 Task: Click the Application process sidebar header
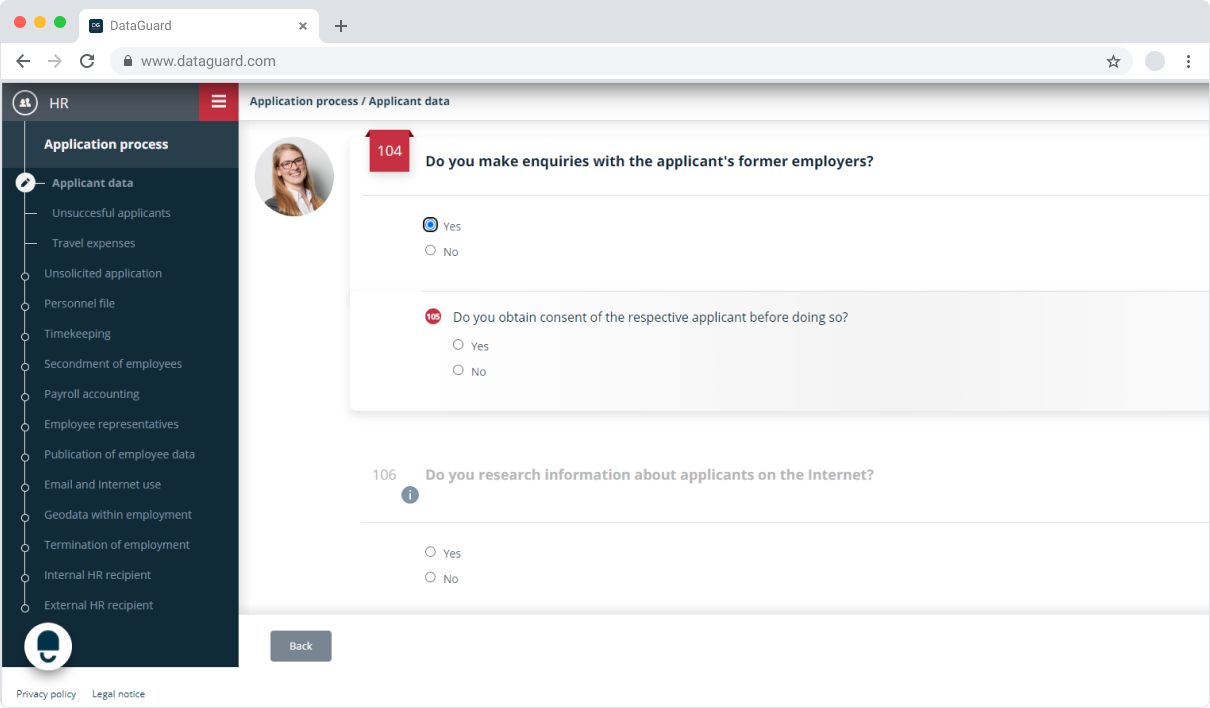pos(106,144)
